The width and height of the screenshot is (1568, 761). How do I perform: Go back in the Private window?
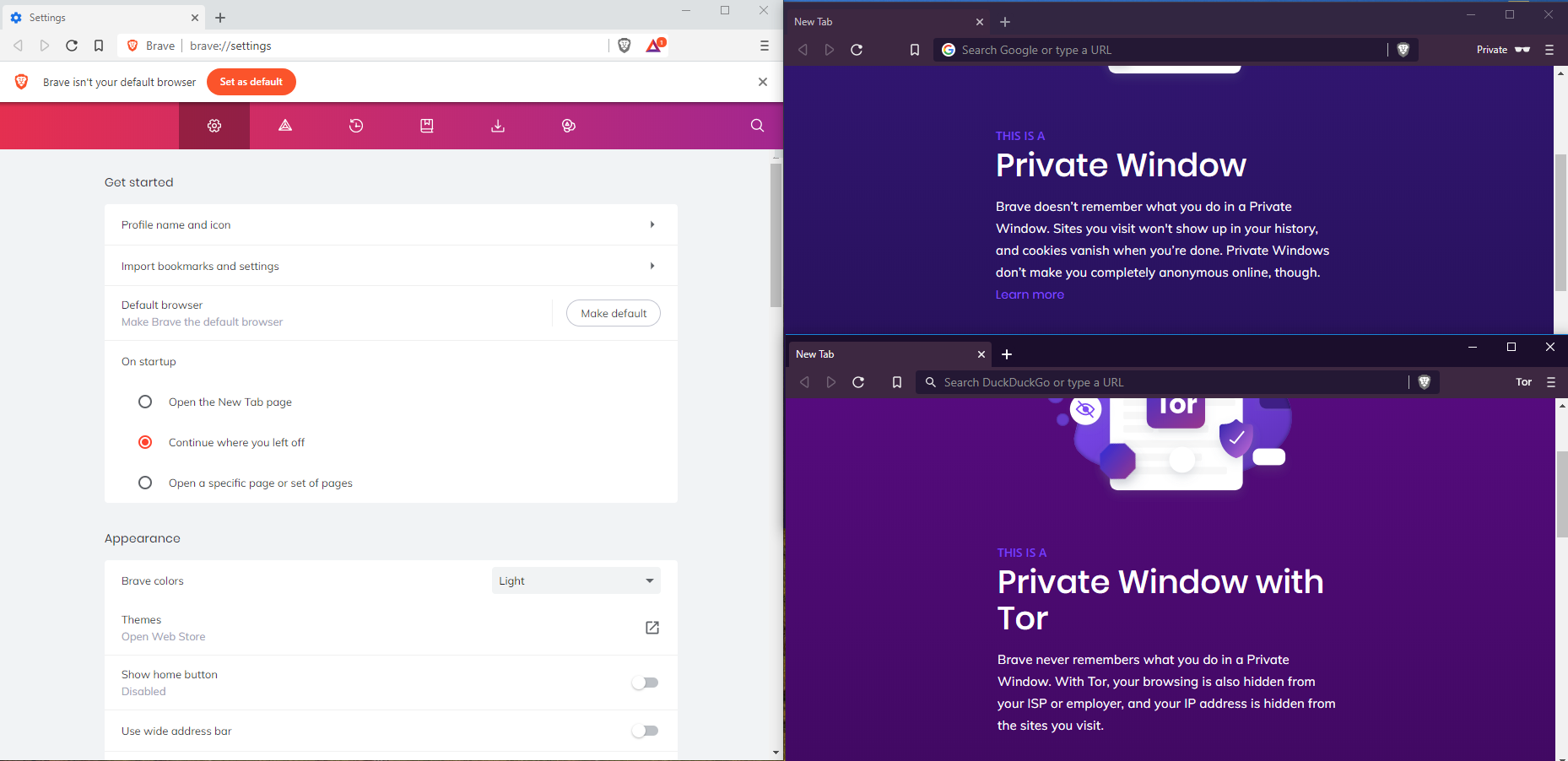tap(803, 50)
